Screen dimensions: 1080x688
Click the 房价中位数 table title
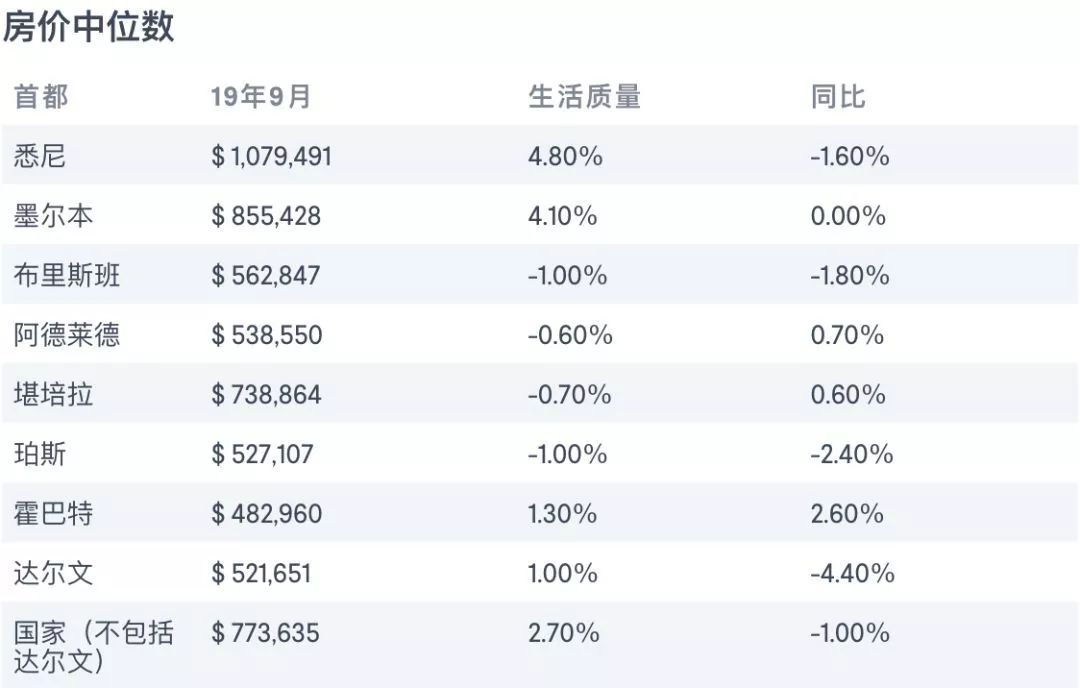coord(89,28)
